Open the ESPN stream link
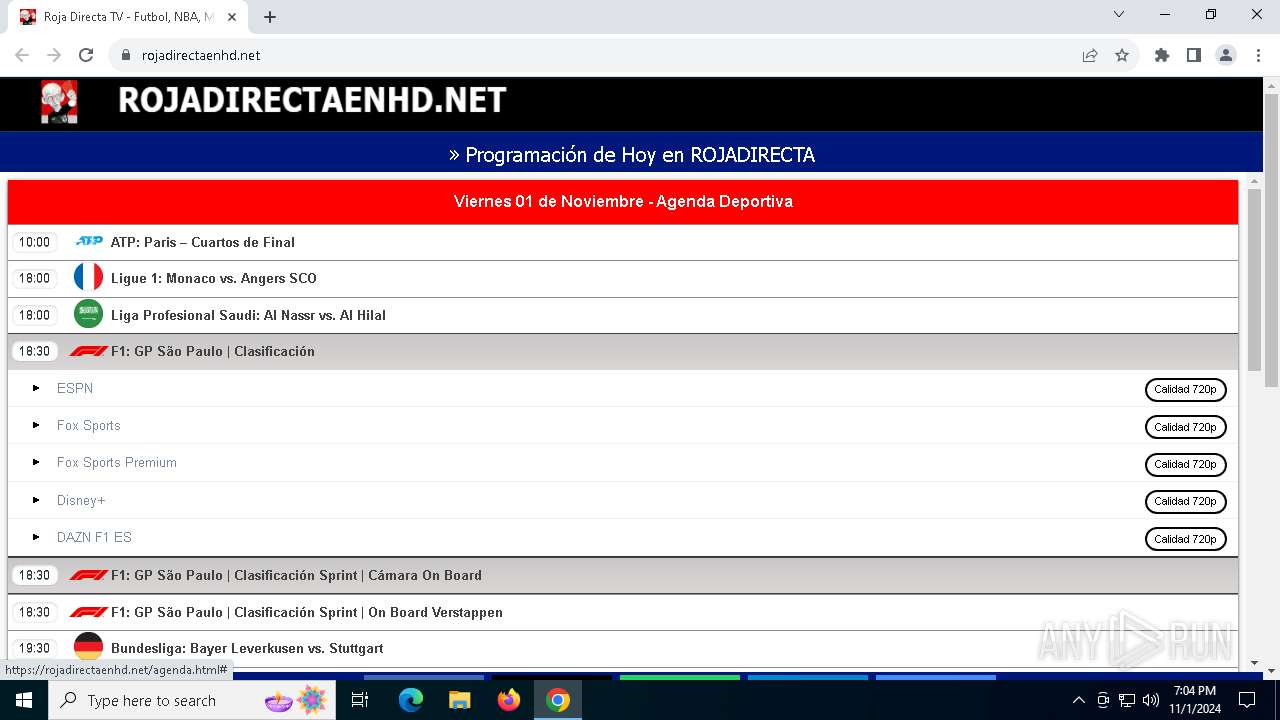This screenshot has height=720, width=1280. click(75, 388)
